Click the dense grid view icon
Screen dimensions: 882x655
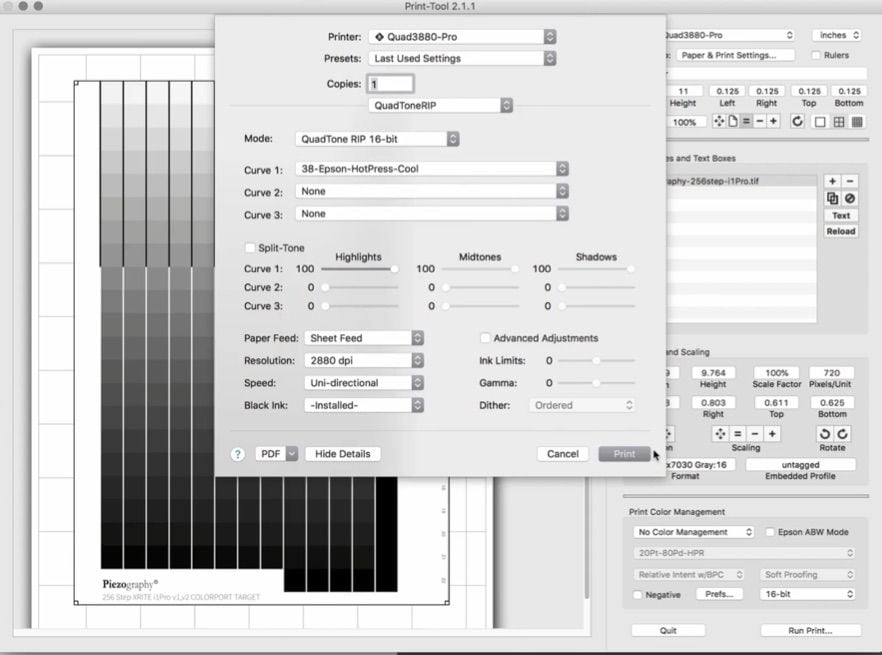[857, 122]
